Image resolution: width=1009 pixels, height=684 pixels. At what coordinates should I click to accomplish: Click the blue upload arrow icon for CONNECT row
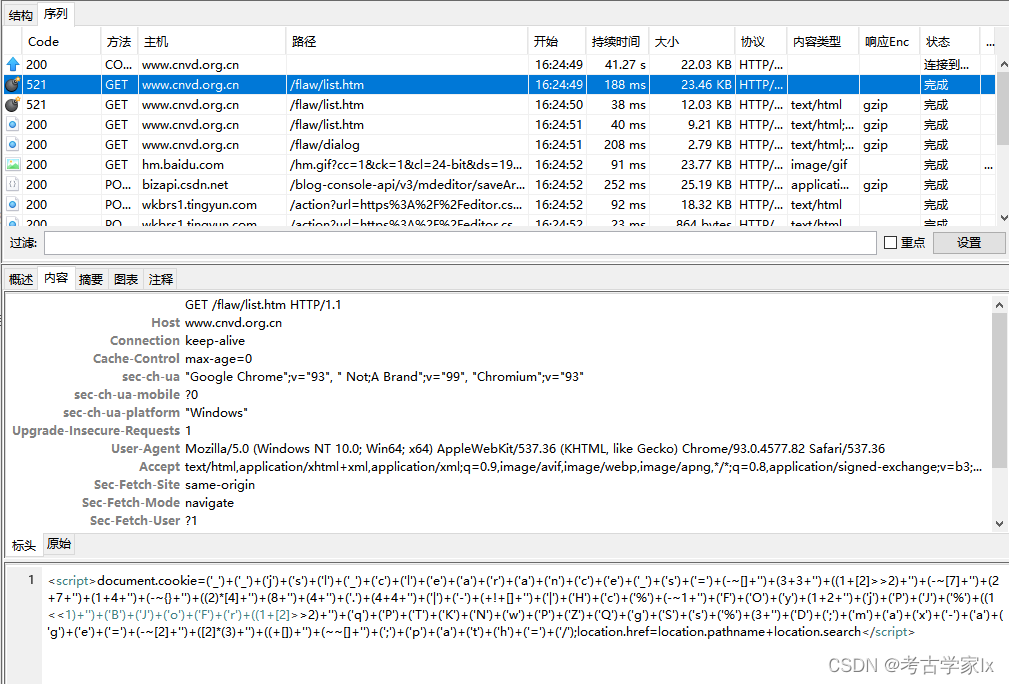point(13,64)
